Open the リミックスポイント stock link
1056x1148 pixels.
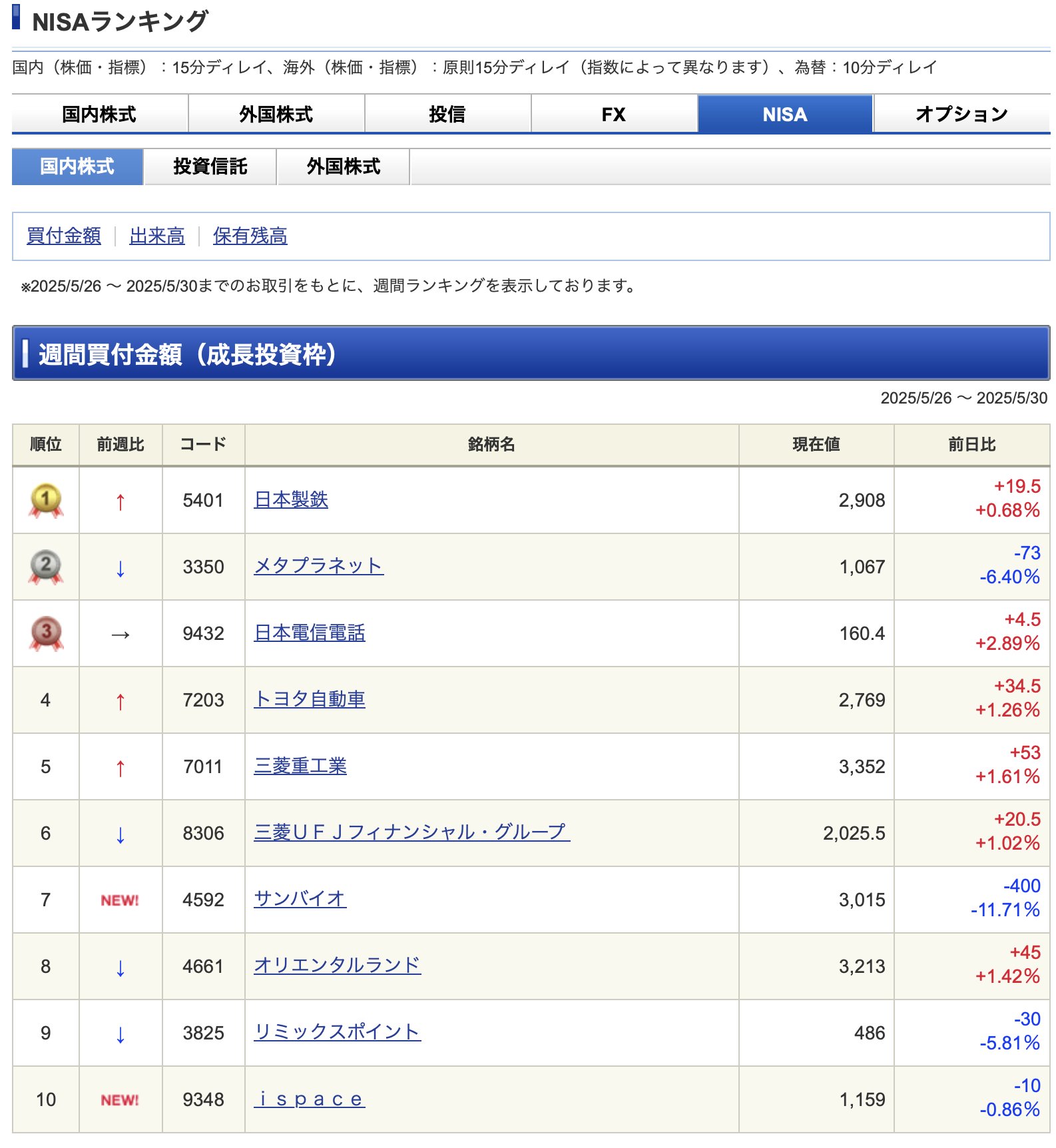338,1032
